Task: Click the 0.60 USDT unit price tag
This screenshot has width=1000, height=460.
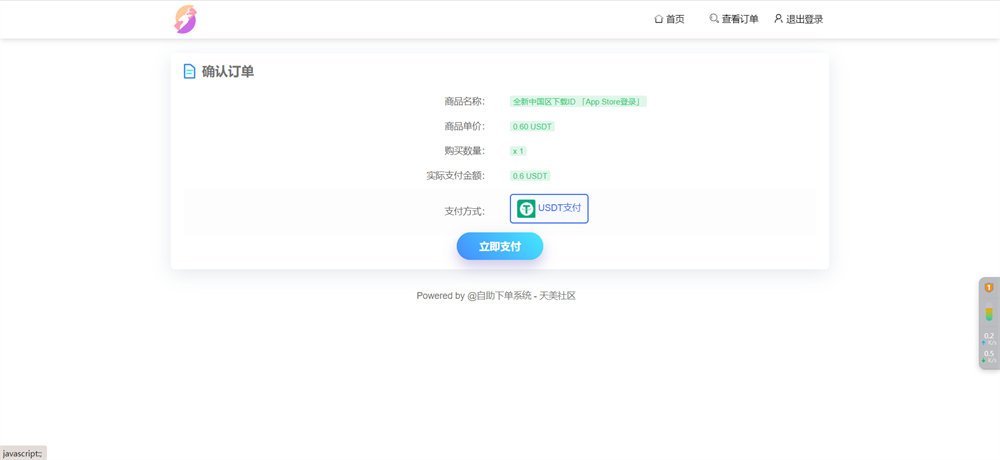Action: click(x=532, y=127)
